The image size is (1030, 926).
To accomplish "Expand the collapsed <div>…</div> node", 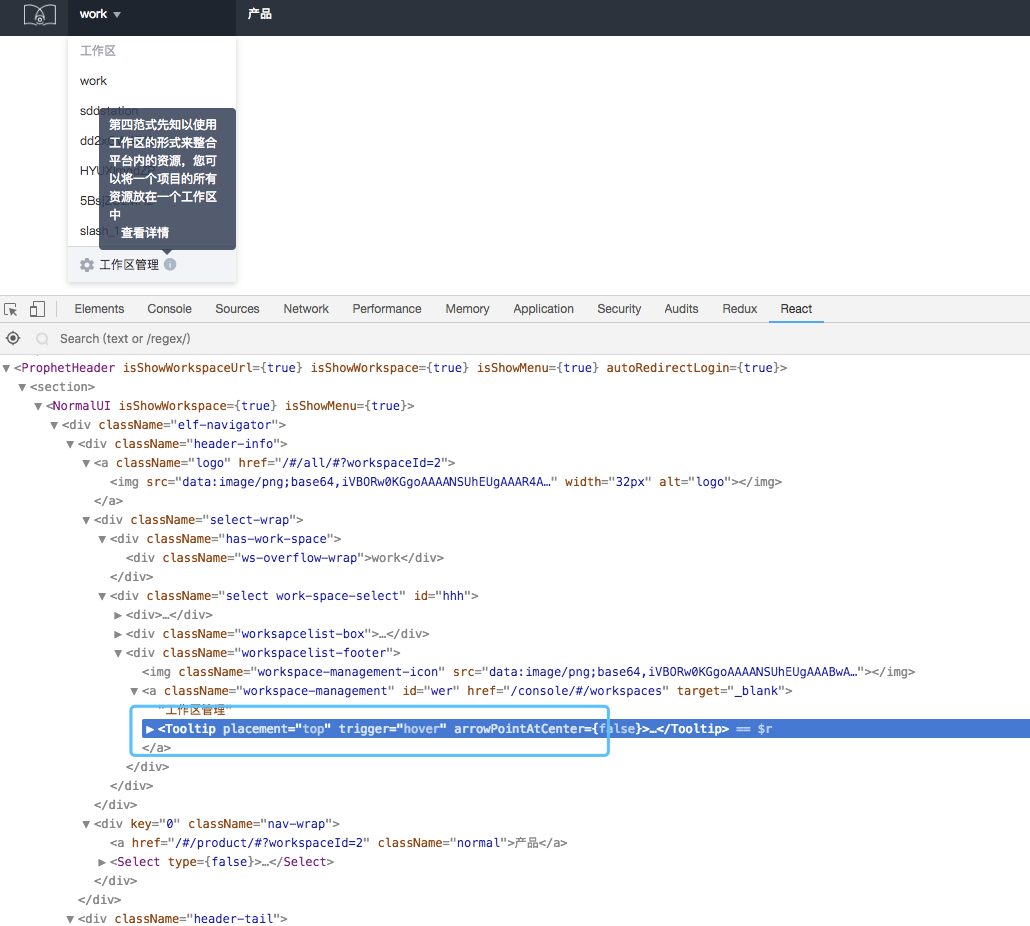I will click(118, 615).
